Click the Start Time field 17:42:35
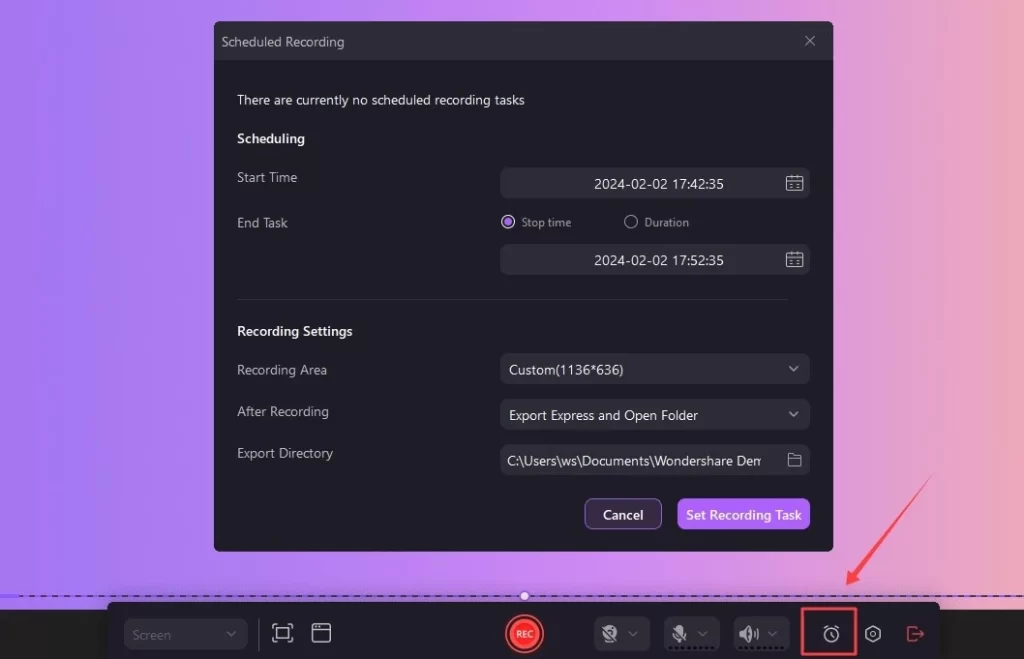This screenshot has height=659, width=1024. point(655,184)
